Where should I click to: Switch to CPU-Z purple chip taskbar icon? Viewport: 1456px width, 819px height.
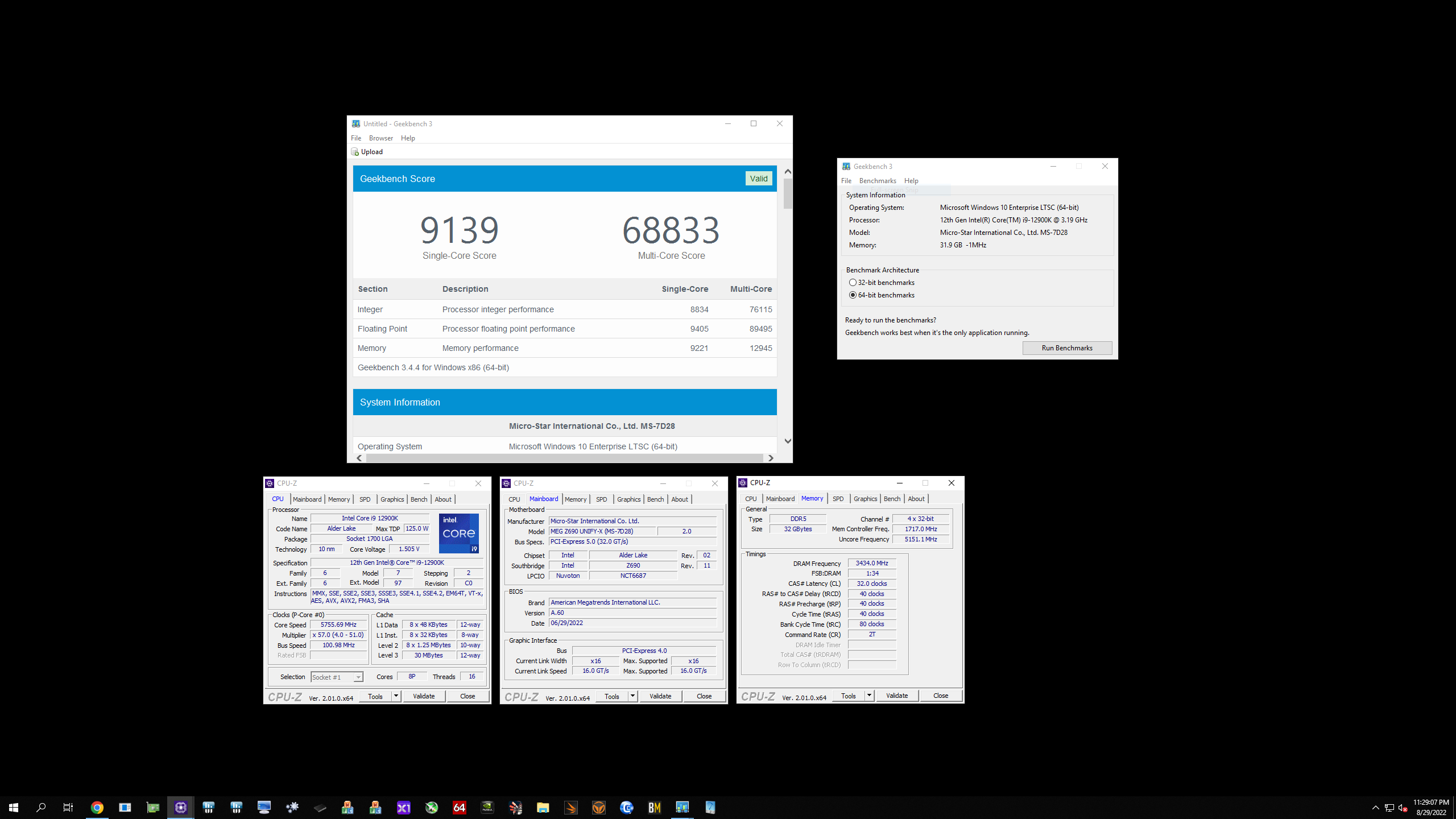pos(181,807)
